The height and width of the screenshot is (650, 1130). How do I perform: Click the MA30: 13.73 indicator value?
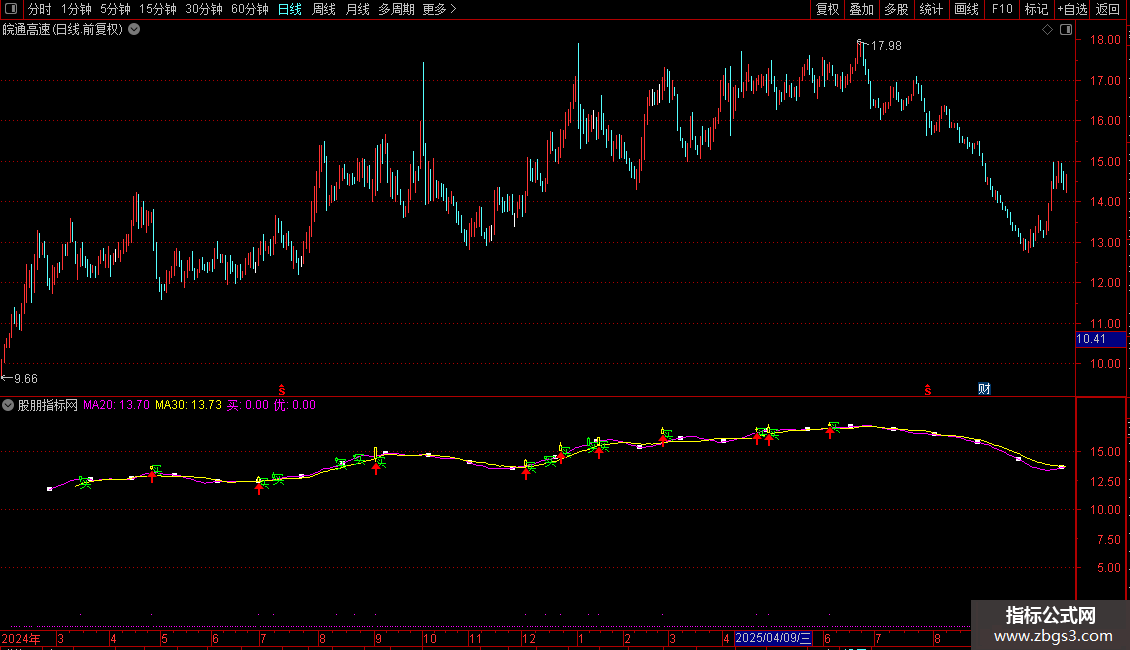coord(188,405)
